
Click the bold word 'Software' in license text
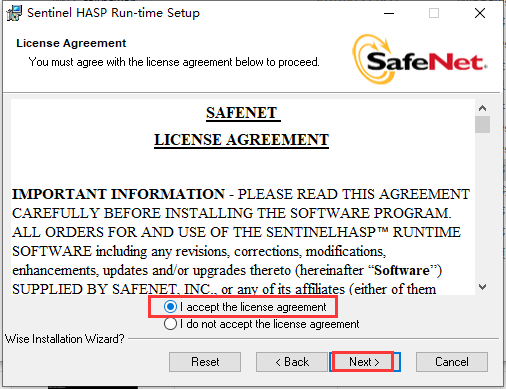(x=402, y=270)
